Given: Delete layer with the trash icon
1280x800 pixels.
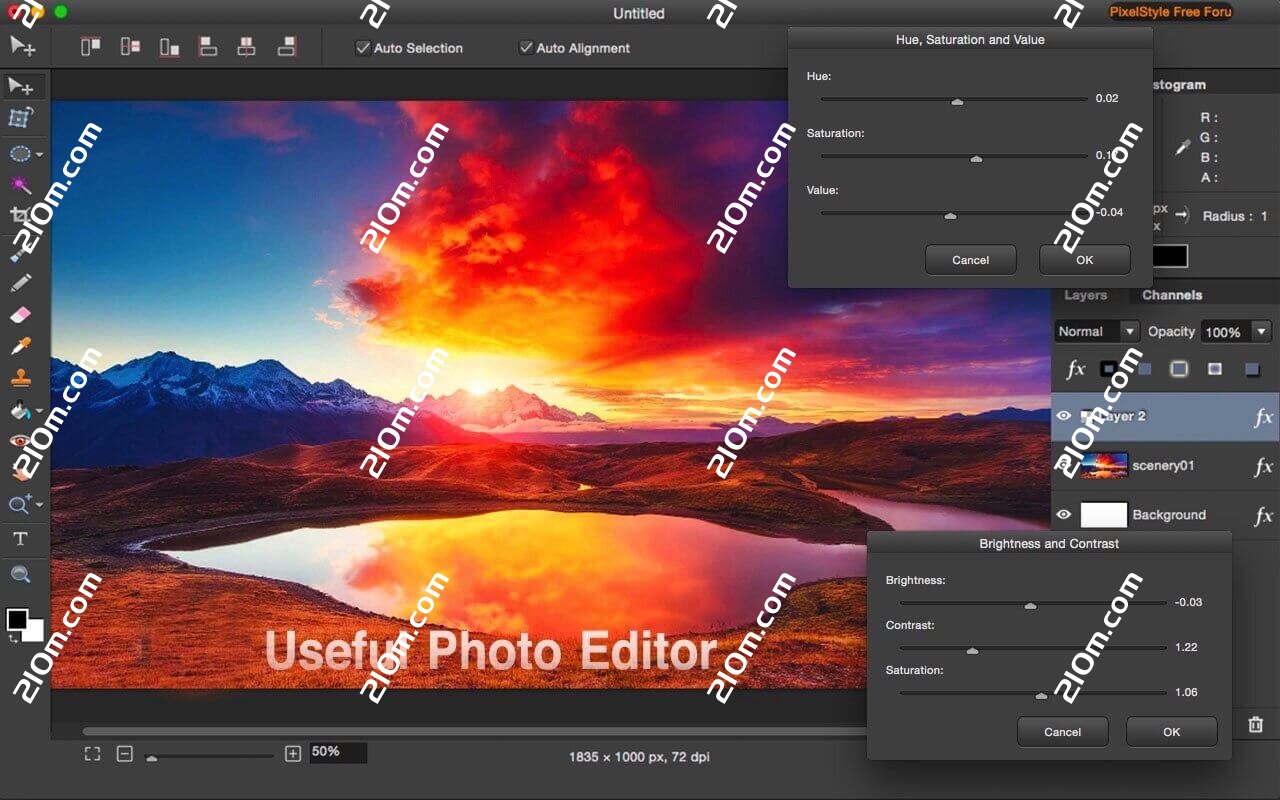Looking at the screenshot, I should 1256,724.
